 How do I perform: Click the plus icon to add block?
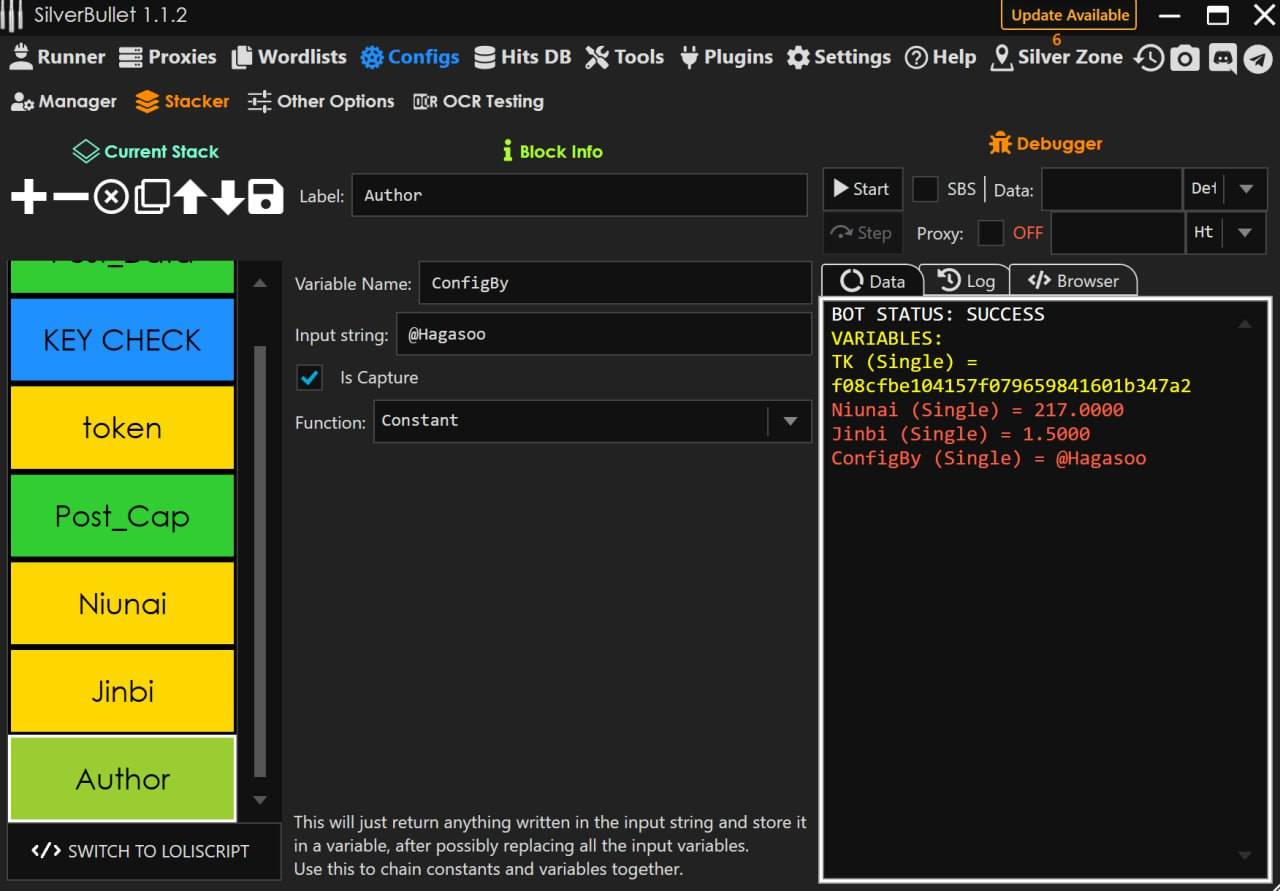pos(29,197)
